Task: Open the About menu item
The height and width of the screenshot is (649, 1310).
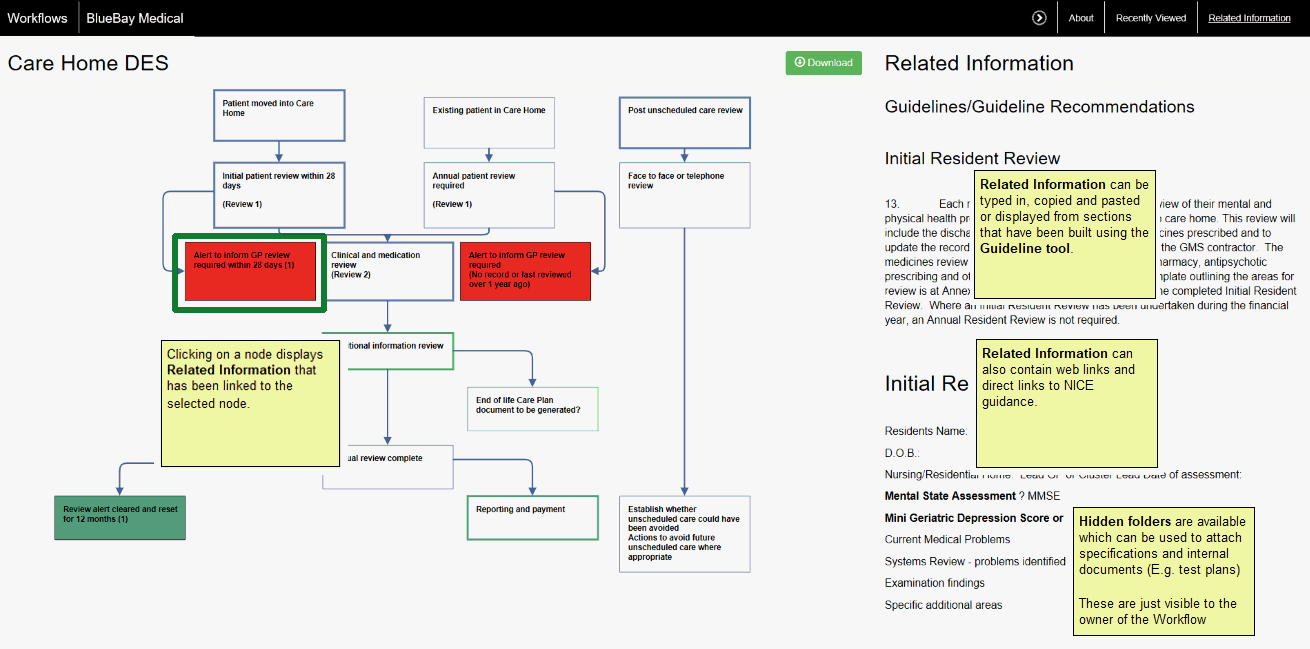Action: [1081, 18]
